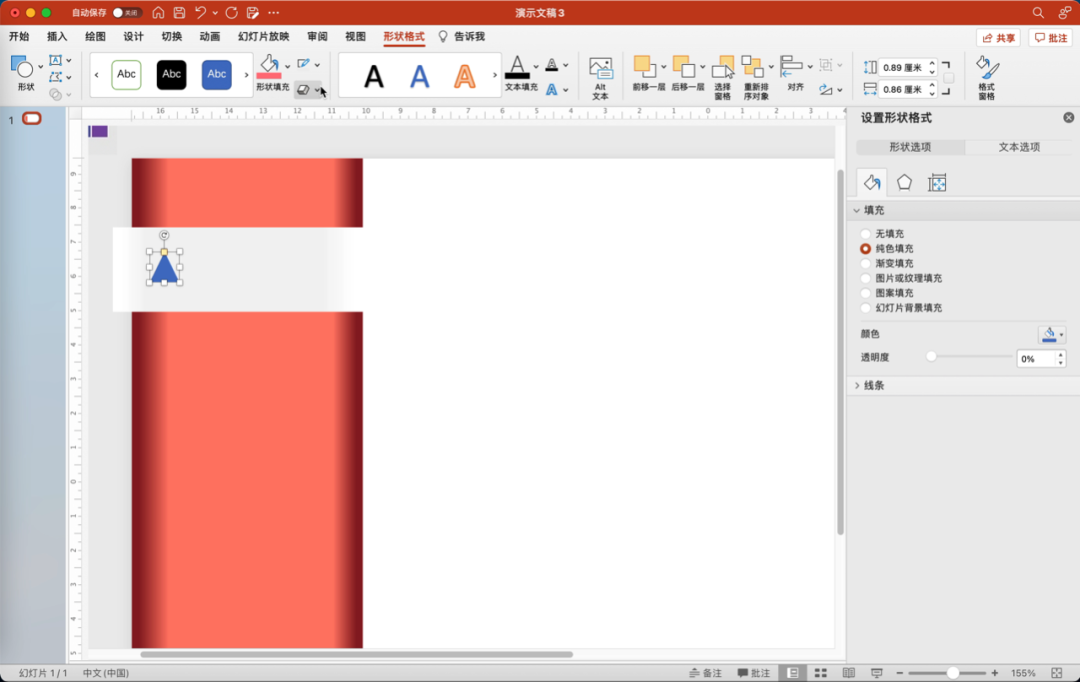Click the 告诉我 tell me box
1080x682 pixels.
point(462,37)
